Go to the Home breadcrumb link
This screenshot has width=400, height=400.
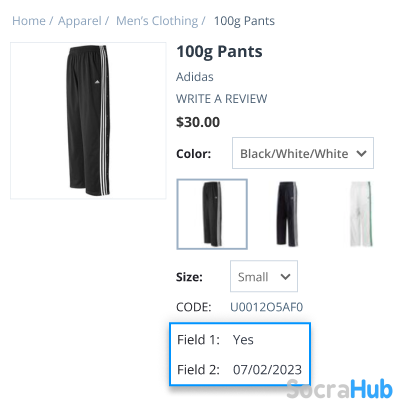(29, 21)
